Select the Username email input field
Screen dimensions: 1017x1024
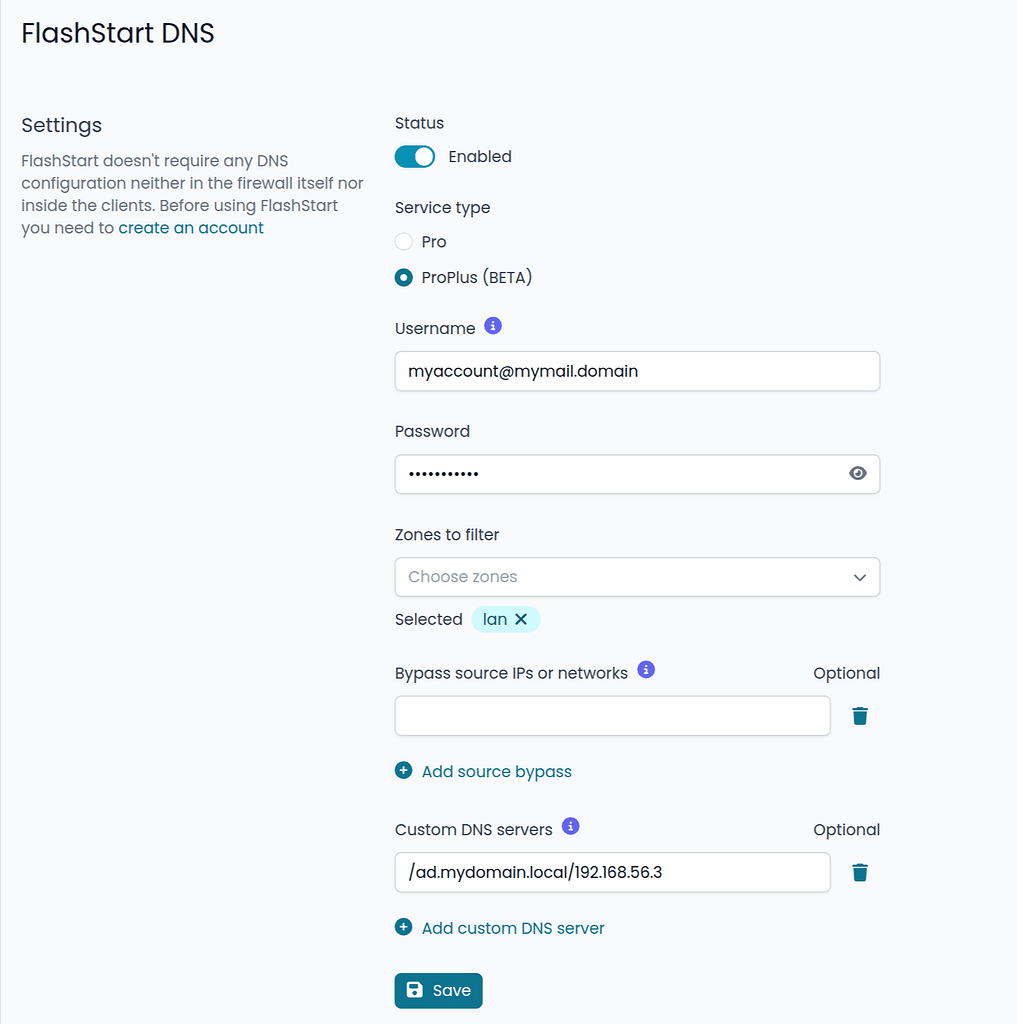coord(637,370)
